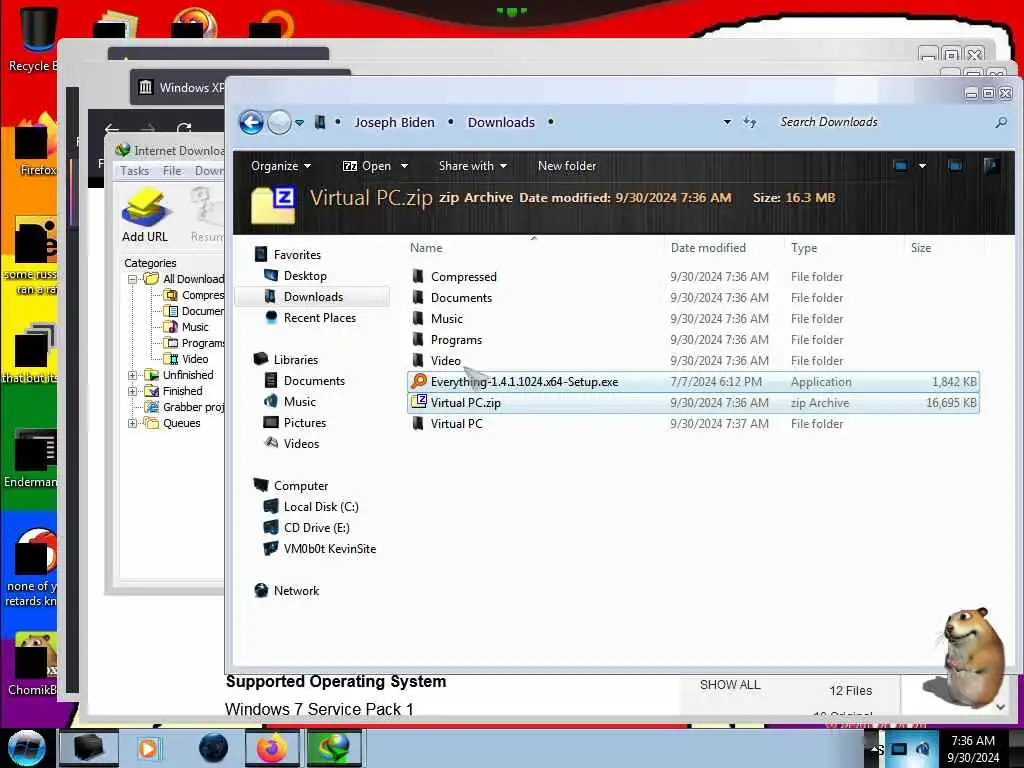The height and width of the screenshot is (768, 1024).
Task: Click the search magnifier icon
Action: pyautogui.click(x=1000, y=122)
